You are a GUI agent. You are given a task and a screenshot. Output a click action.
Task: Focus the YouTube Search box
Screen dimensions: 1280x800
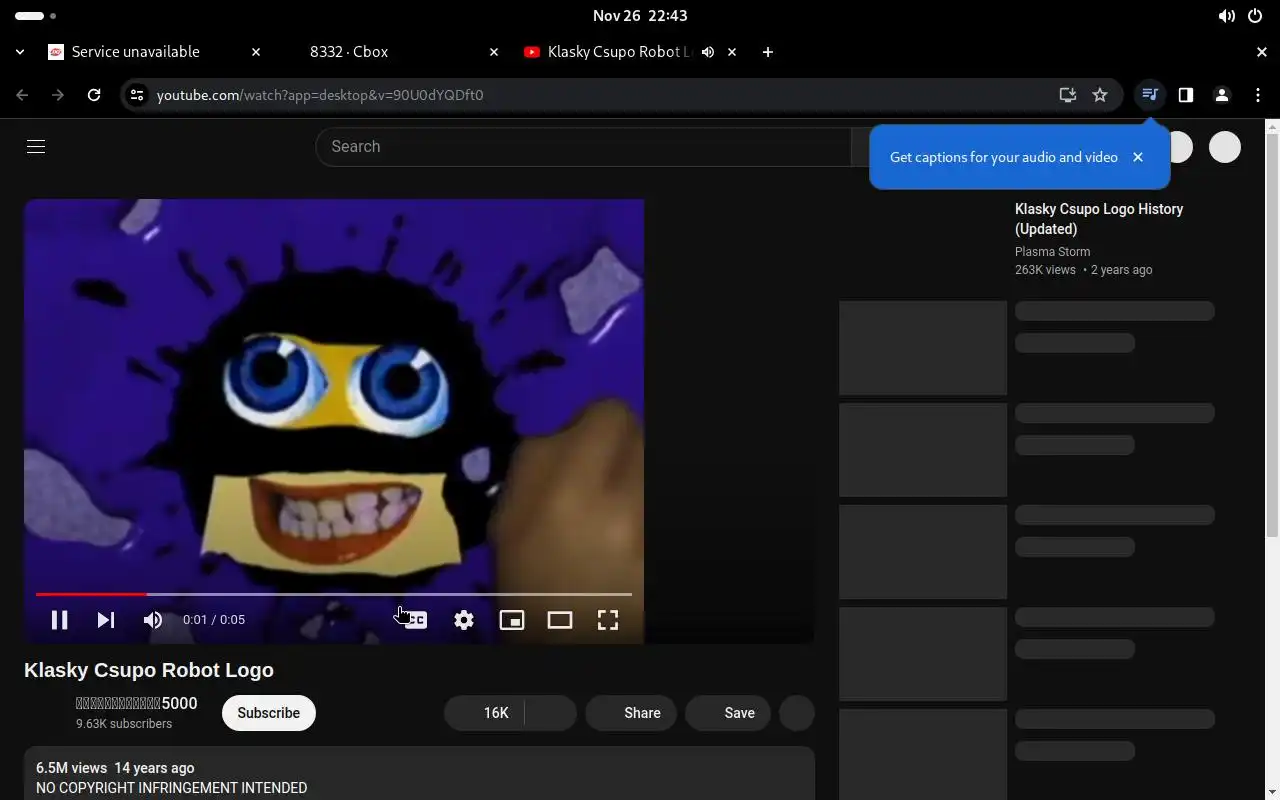[x=584, y=147]
